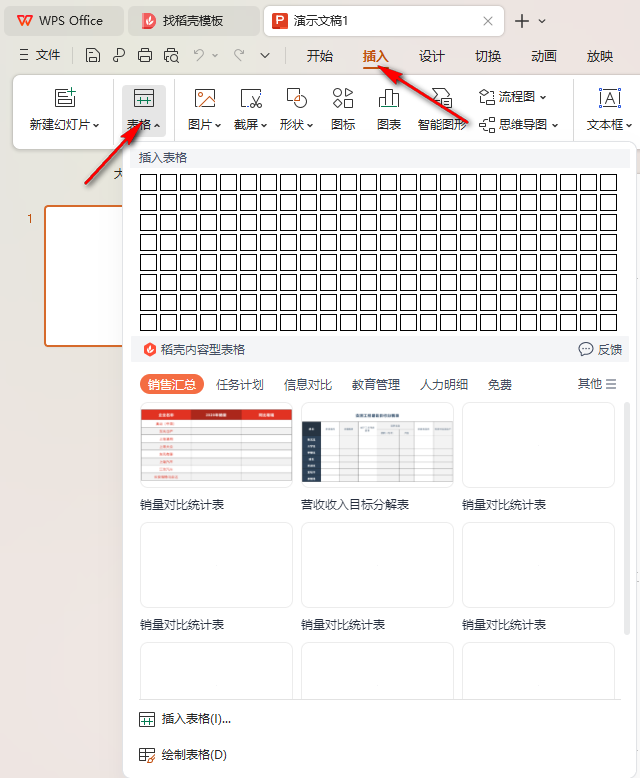Switch to the Design (设计) ribbon tab
640x778 pixels.
(431, 56)
